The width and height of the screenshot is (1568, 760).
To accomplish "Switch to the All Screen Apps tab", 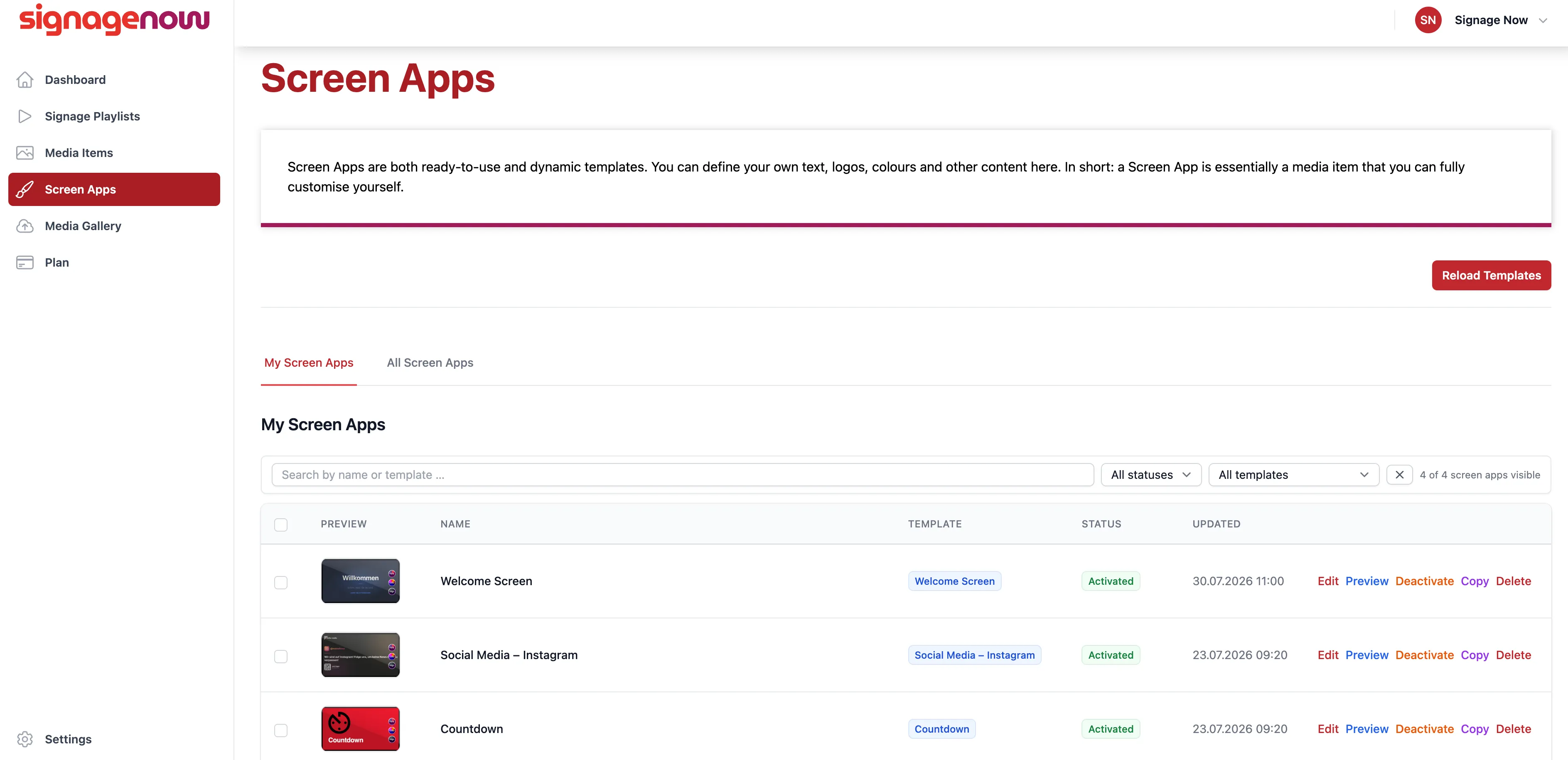I will tap(430, 363).
